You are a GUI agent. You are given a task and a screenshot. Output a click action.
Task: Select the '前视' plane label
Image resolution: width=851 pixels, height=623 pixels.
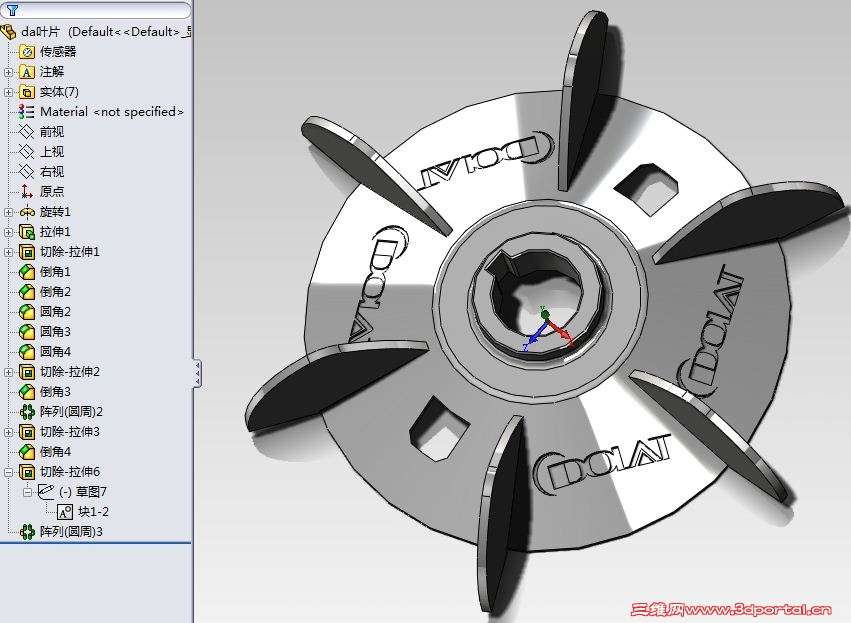52,132
